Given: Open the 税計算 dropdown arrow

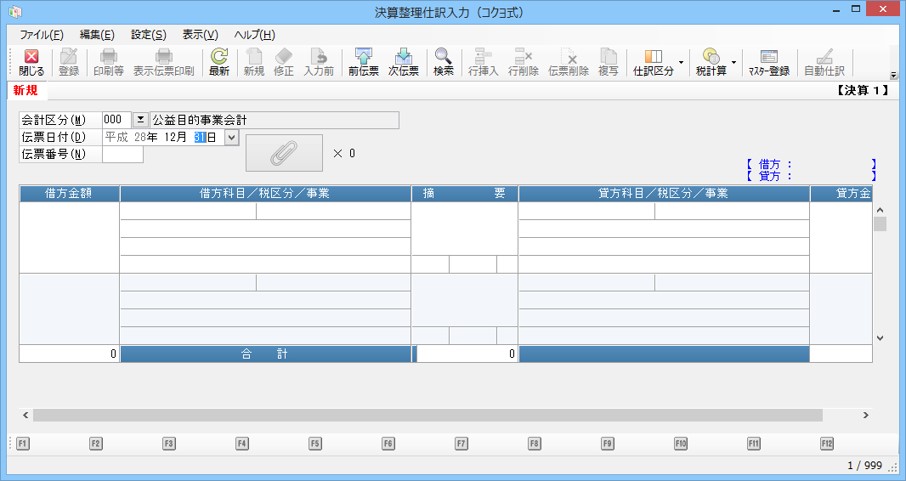Looking at the screenshot, I should coord(734,62).
